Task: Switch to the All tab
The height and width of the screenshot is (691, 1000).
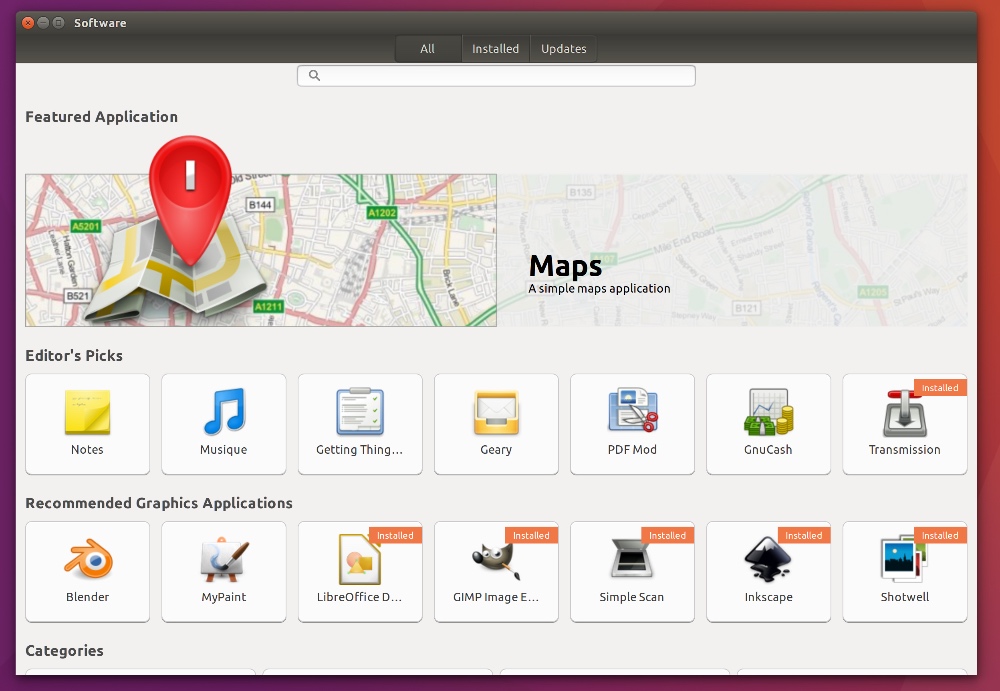Action: 427,48
